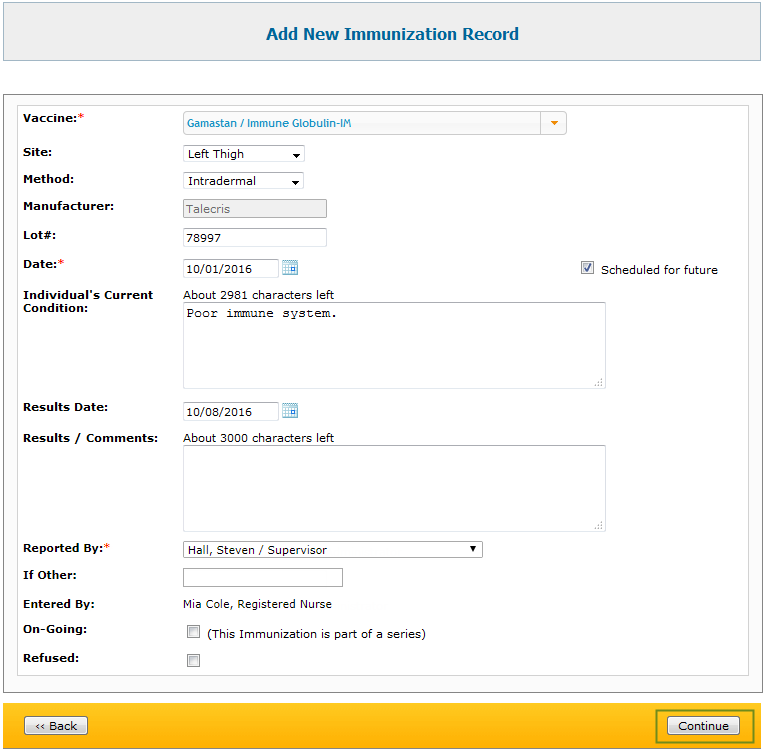This screenshot has height=750, width=765.
Task: Open calendar picker next to Results Date field
Action: tap(290, 411)
